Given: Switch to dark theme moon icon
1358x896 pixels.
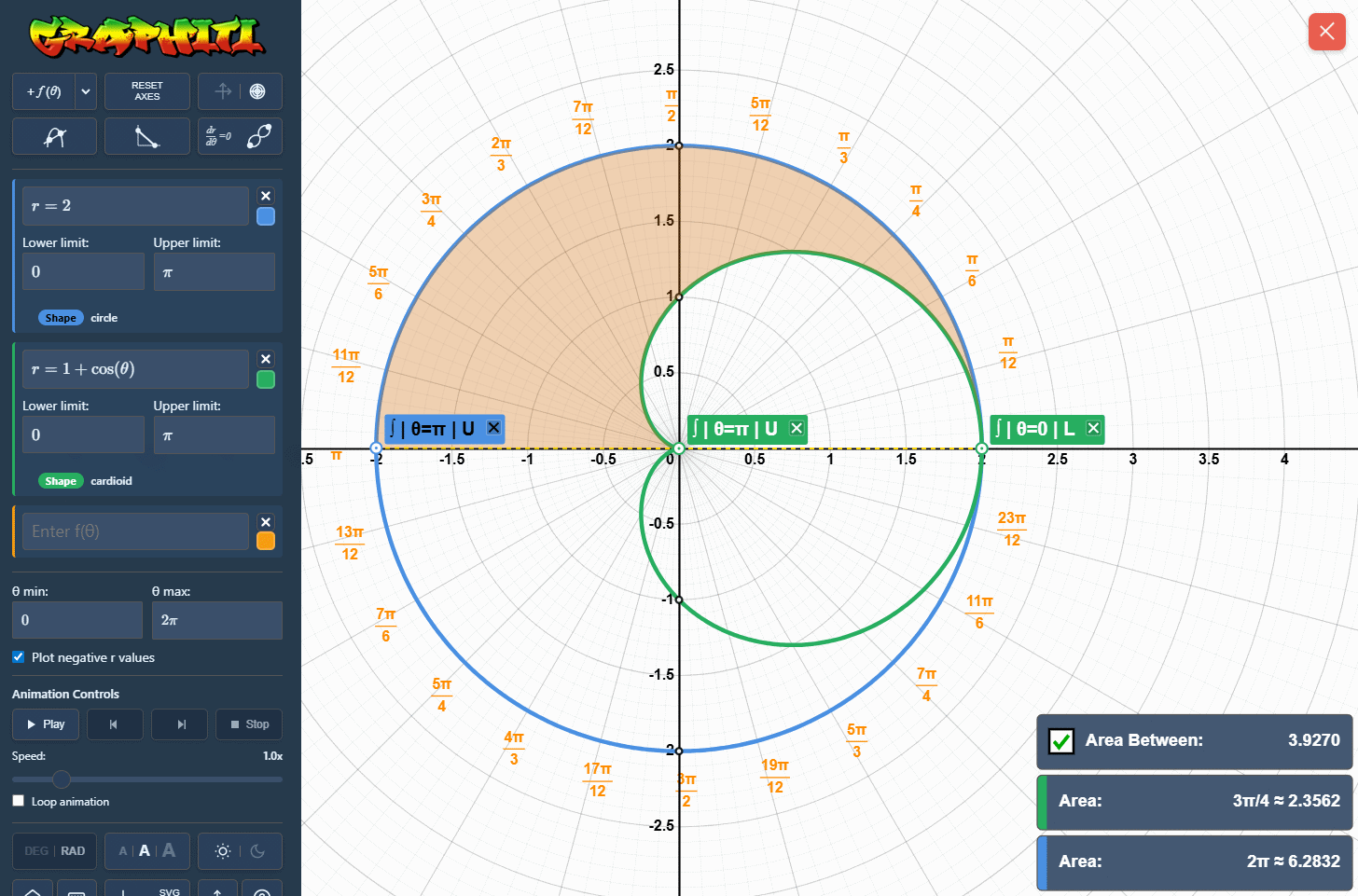Looking at the screenshot, I should pos(258,851).
